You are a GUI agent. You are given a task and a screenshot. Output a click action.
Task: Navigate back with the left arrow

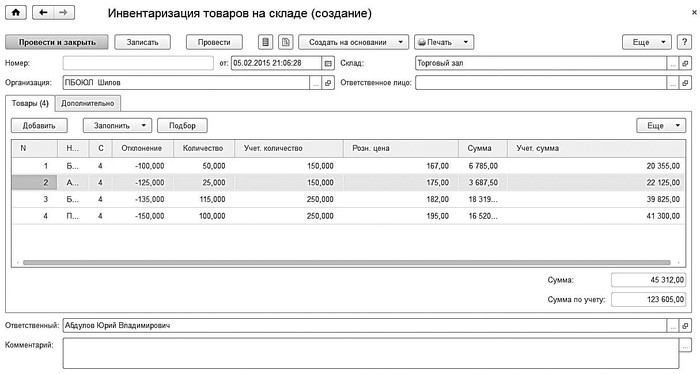43,12
